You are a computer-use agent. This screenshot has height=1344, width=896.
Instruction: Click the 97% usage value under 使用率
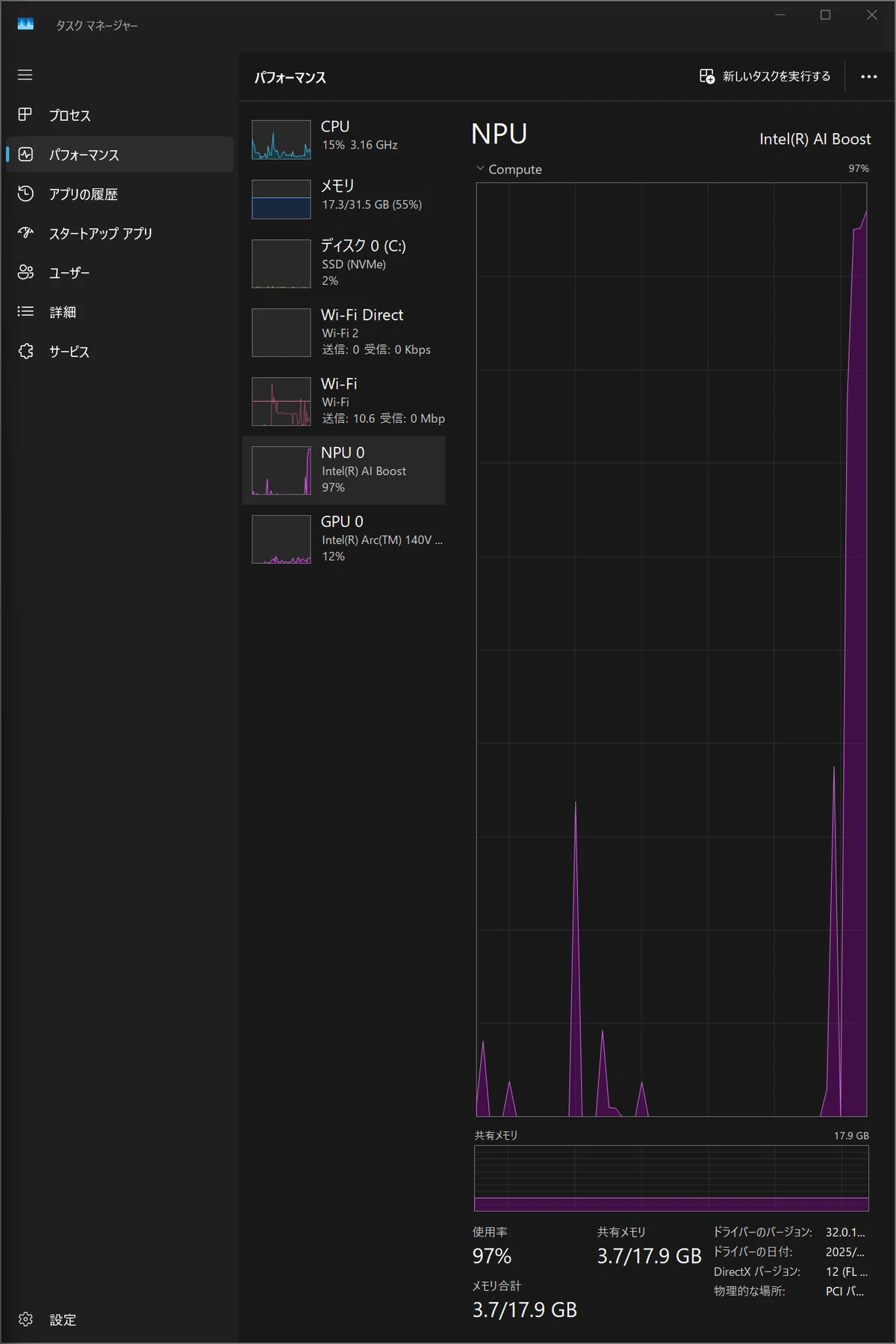click(x=492, y=1257)
